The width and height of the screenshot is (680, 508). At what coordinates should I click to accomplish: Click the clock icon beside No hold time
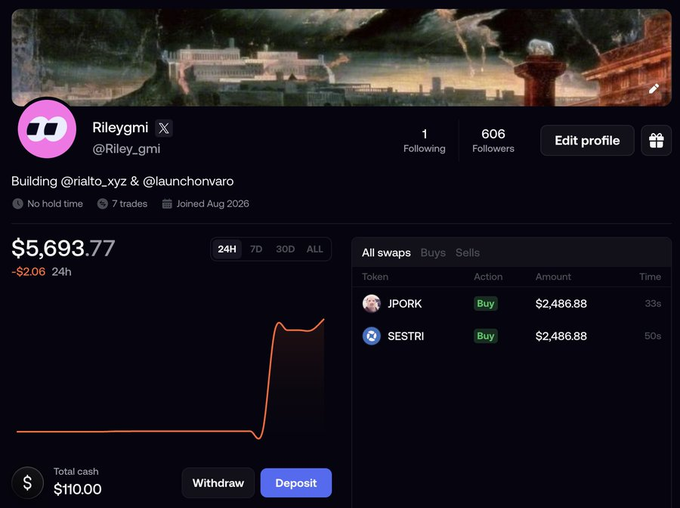point(18,203)
